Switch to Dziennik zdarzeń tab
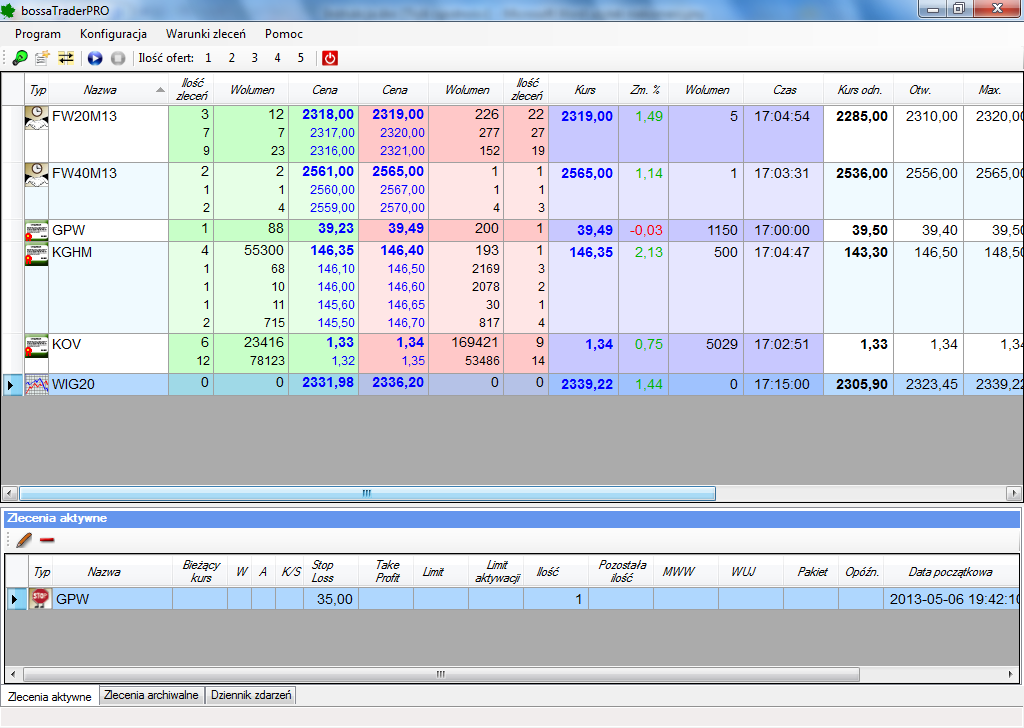This screenshot has width=1024, height=728. click(251, 695)
